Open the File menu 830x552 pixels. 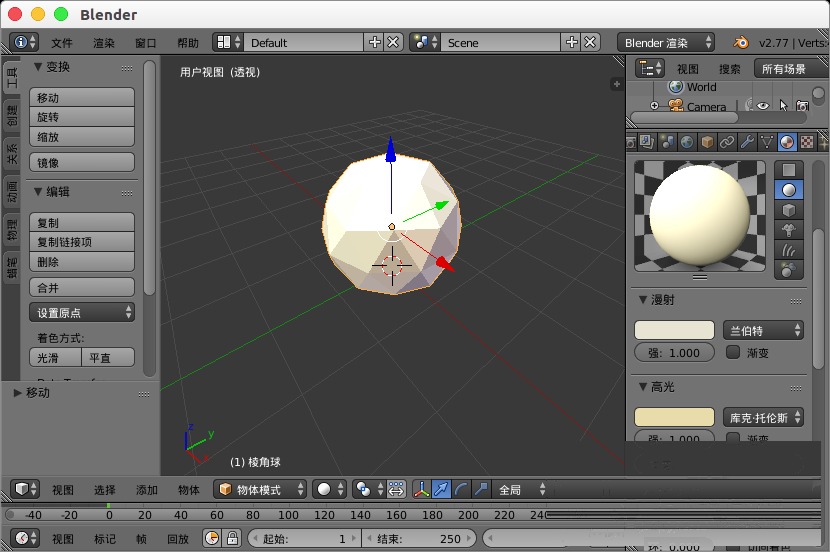pos(62,43)
